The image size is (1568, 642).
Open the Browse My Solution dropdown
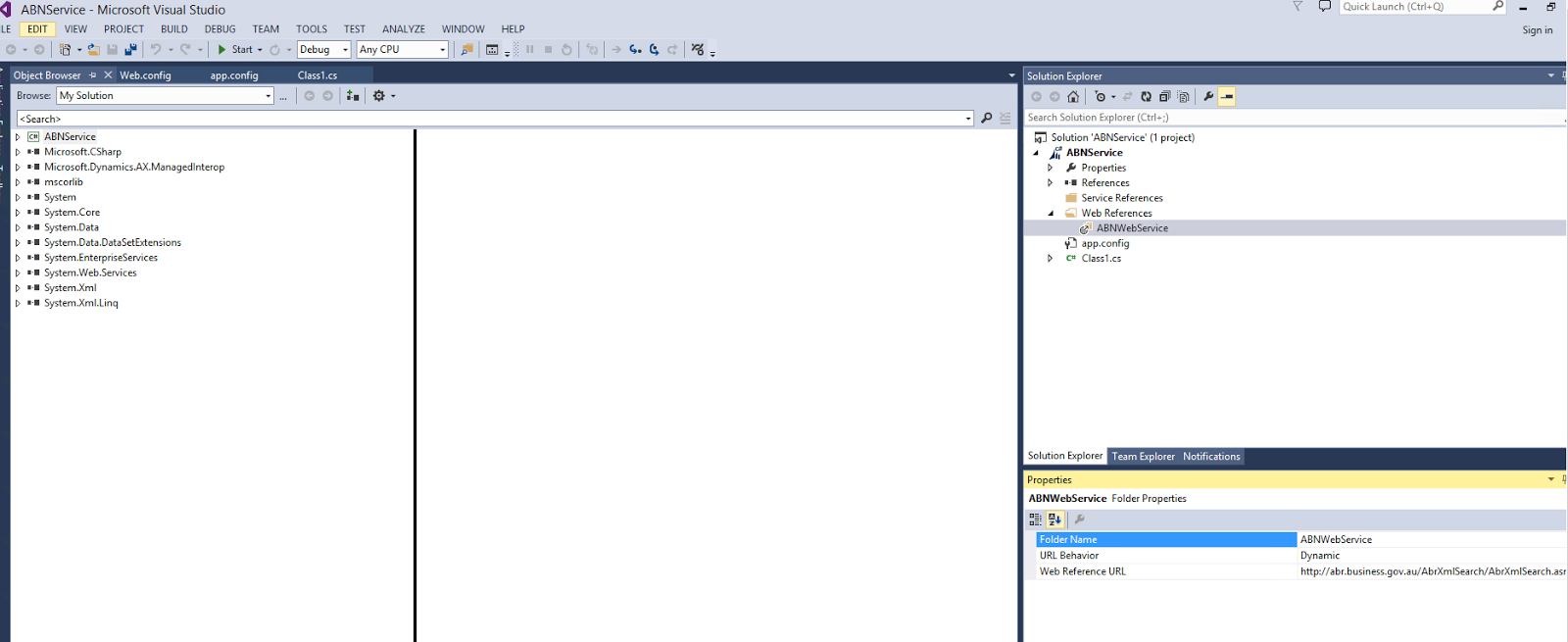pyautogui.click(x=166, y=96)
